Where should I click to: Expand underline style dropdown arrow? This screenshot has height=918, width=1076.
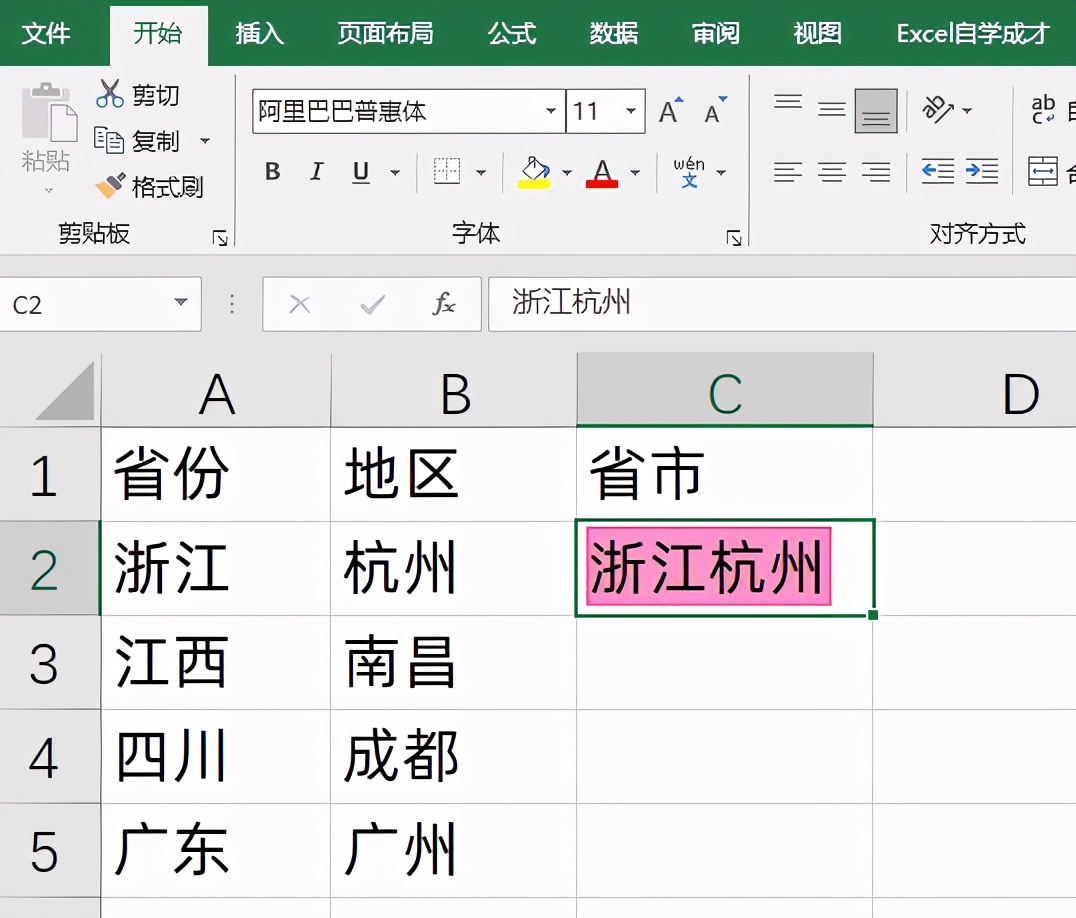point(395,172)
